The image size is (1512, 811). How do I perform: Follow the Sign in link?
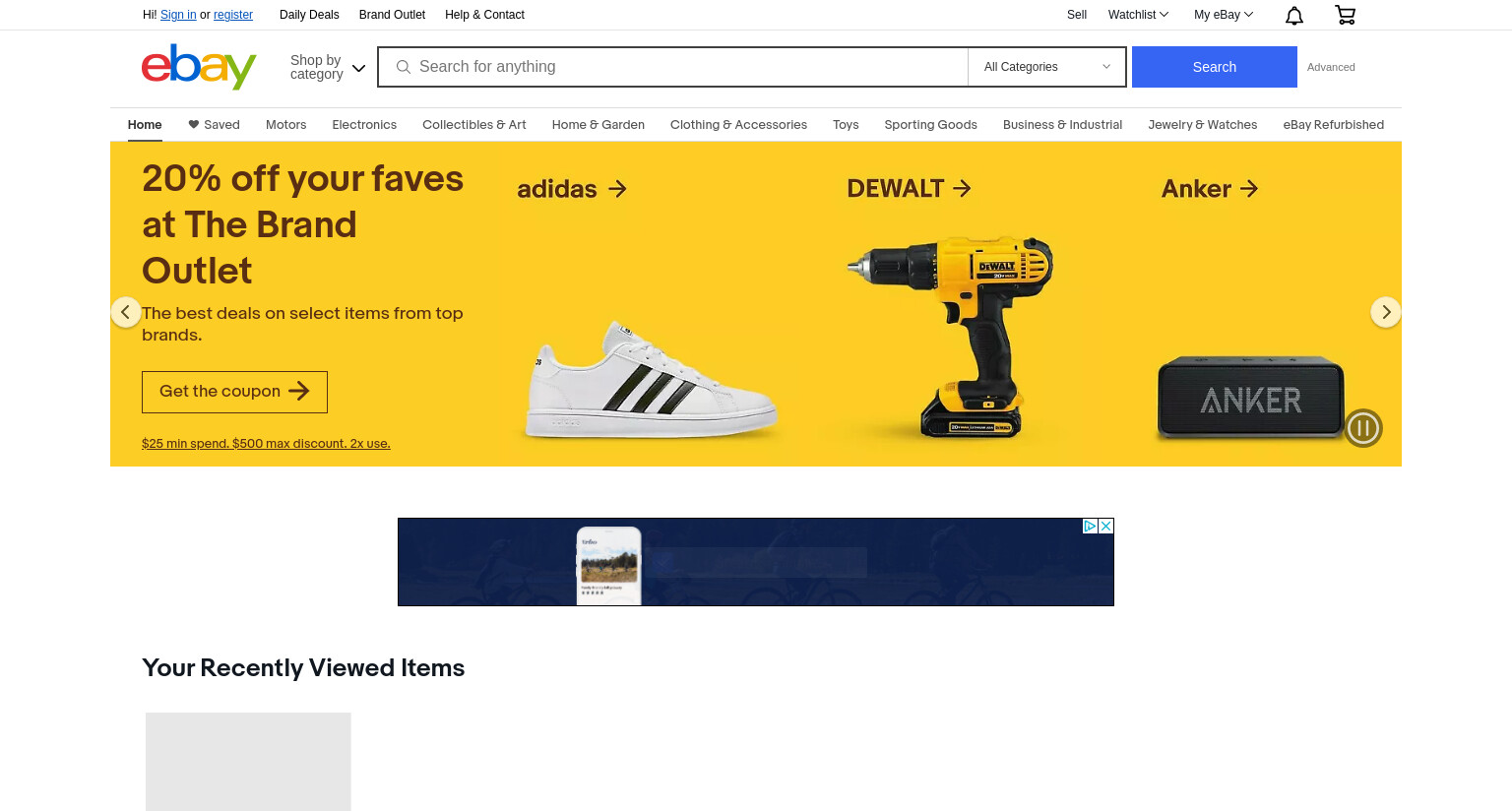point(178,15)
